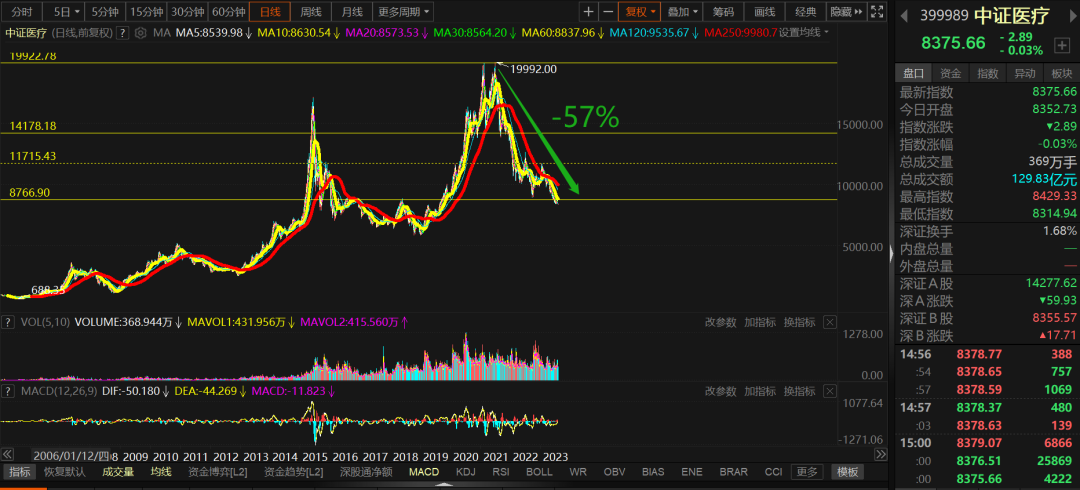
Task: Toggle the 成交量 volume indicator
Action: 118,472
